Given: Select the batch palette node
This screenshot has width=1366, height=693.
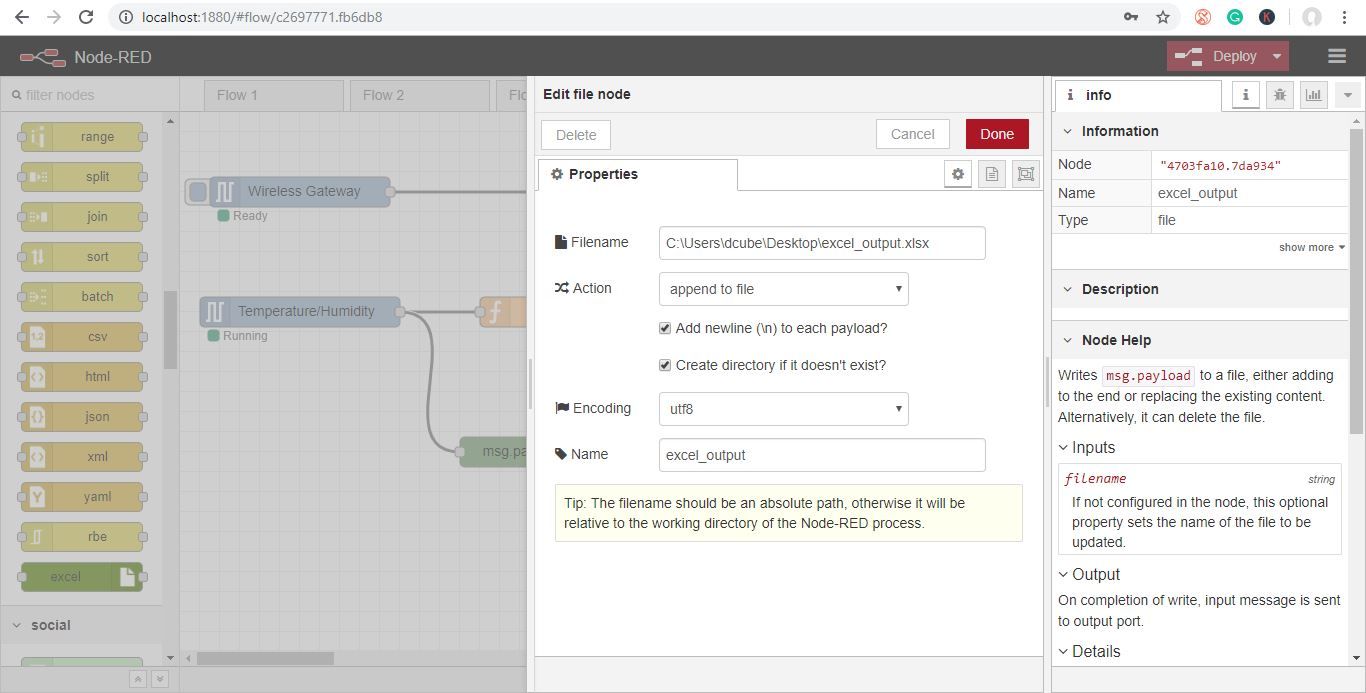Looking at the screenshot, I should (x=82, y=297).
